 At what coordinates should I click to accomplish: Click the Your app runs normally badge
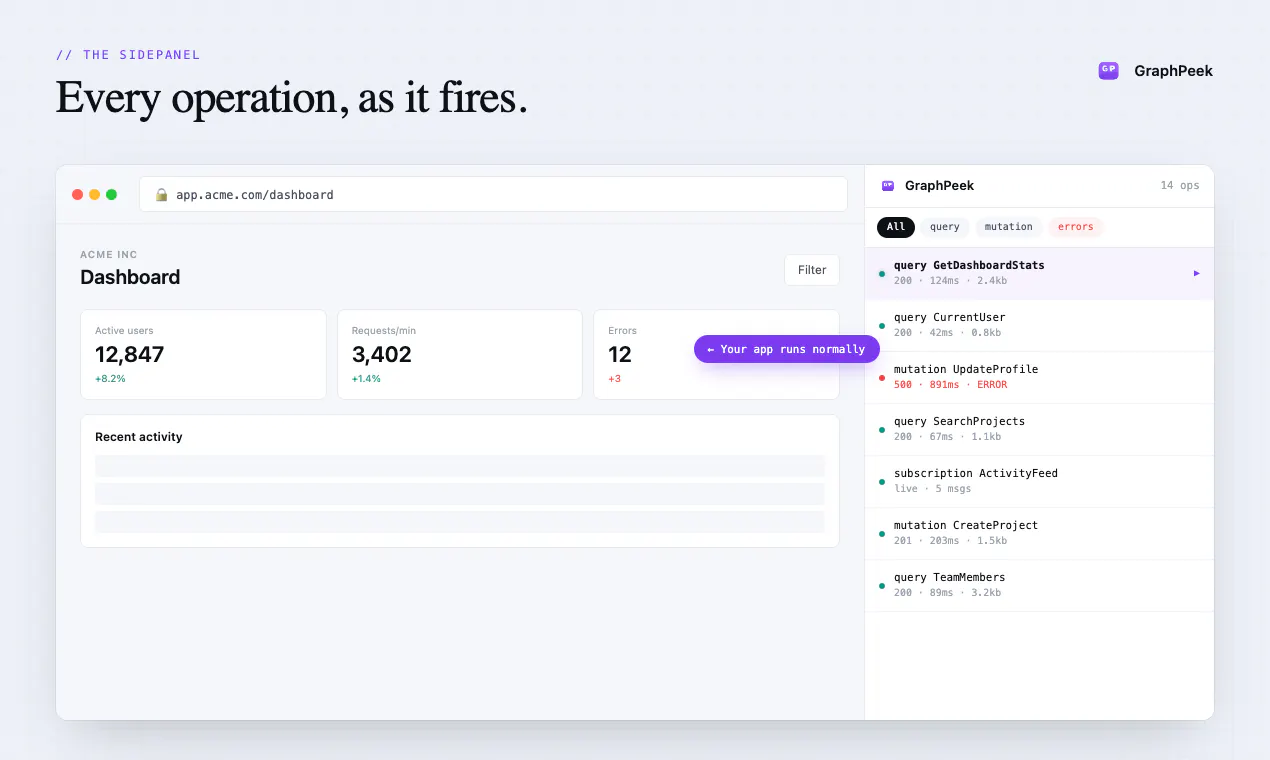click(787, 349)
